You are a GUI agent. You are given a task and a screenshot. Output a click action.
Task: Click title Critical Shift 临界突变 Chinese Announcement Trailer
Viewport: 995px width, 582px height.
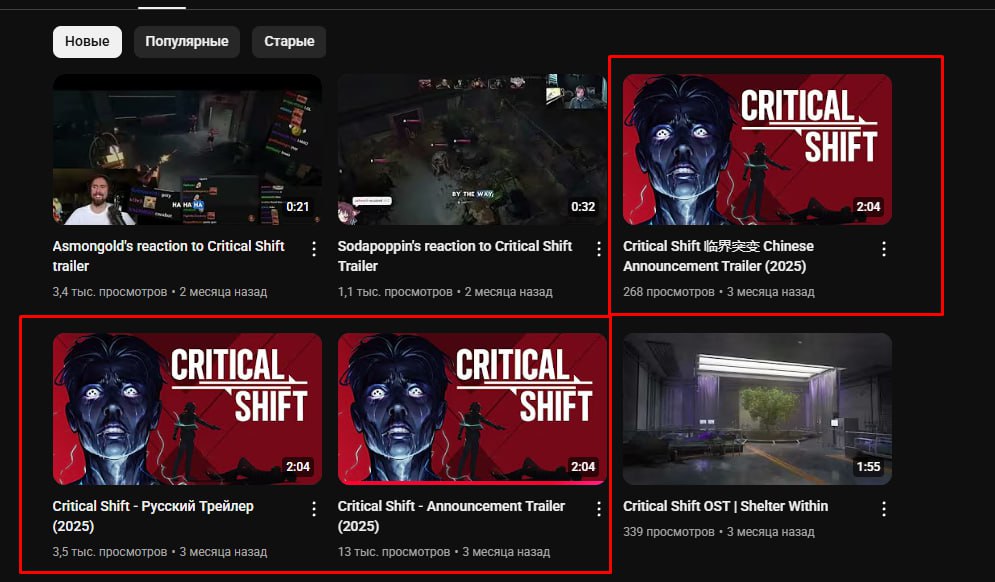[x=718, y=256]
